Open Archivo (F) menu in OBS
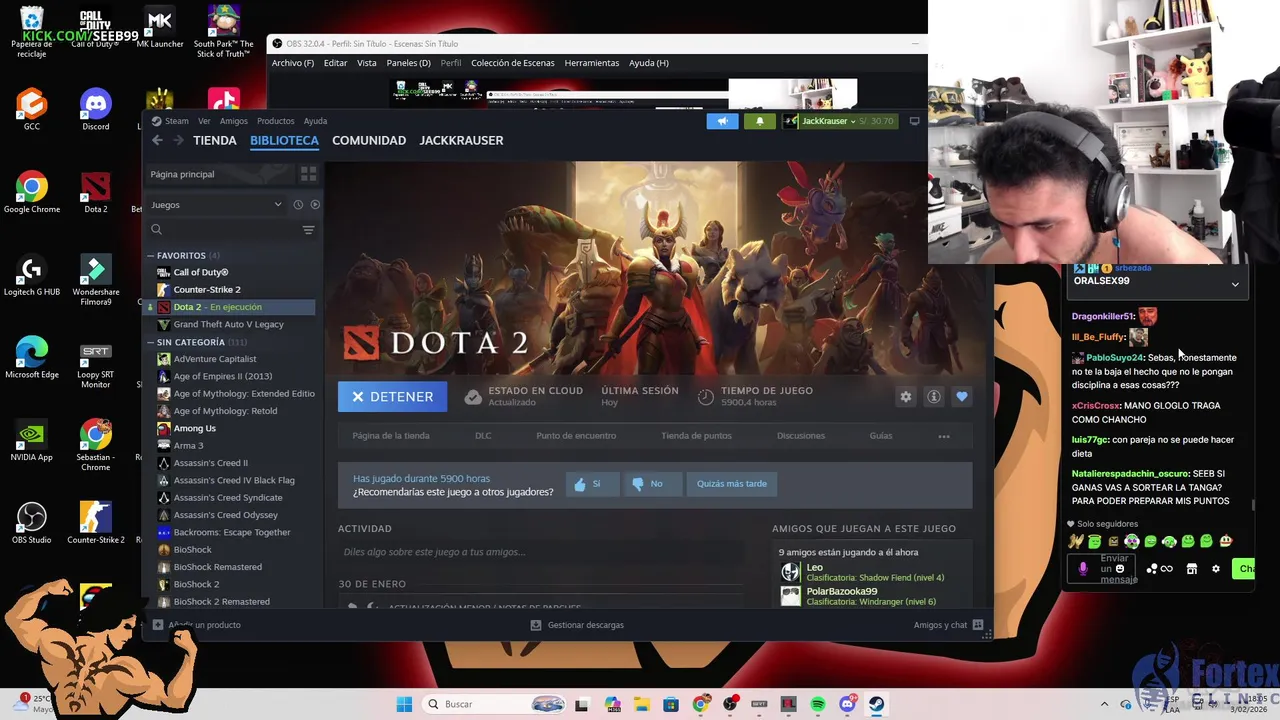1280x720 pixels. click(293, 63)
